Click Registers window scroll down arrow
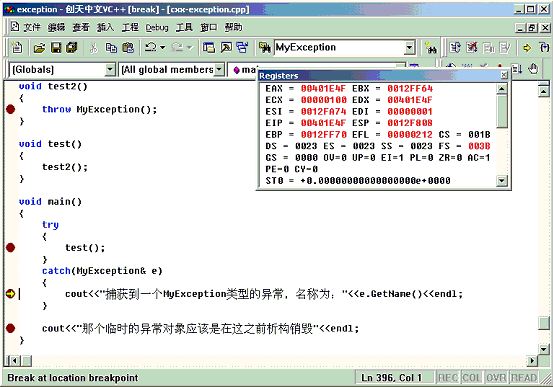The height and width of the screenshot is (387, 553). tap(502, 181)
